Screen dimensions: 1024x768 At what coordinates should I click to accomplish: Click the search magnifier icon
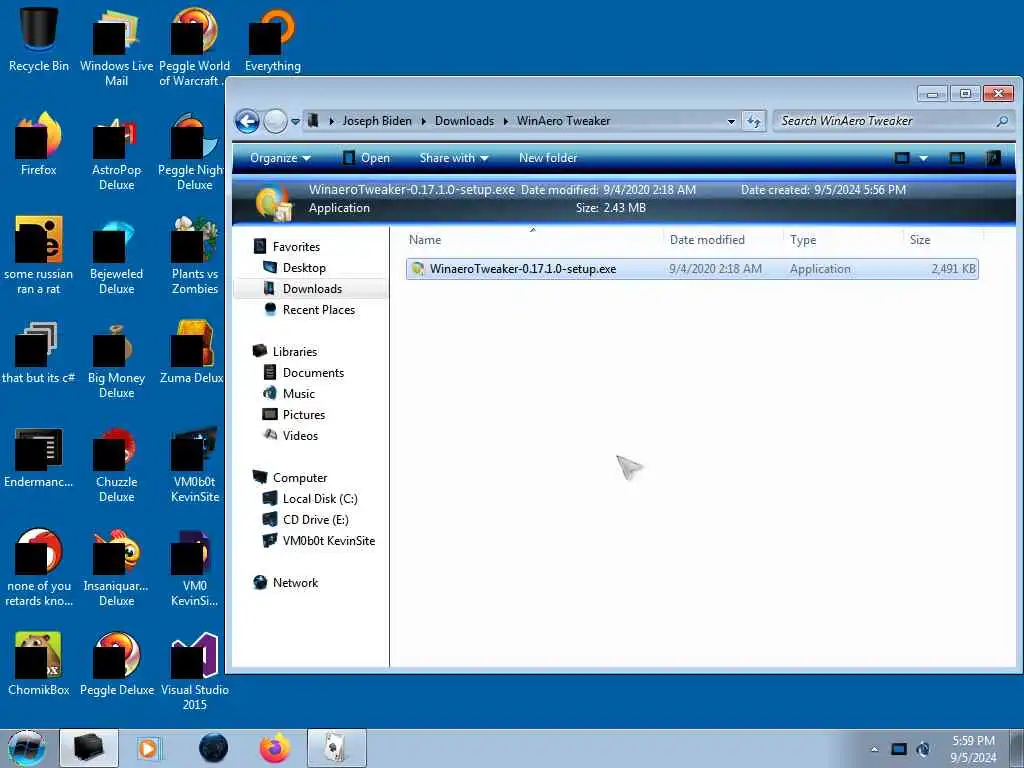[1002, 121]
